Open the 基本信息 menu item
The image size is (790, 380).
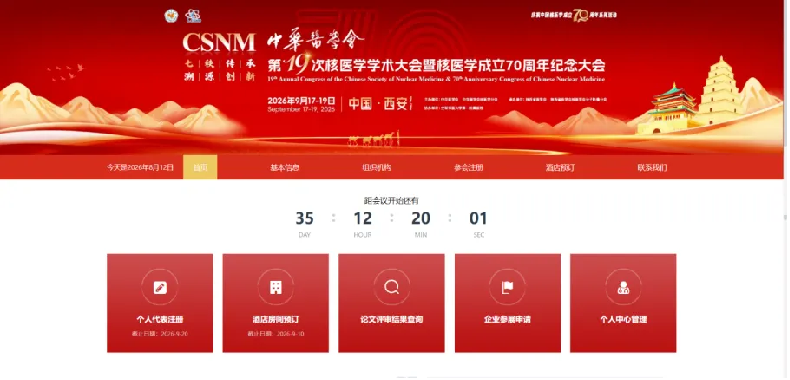tap(285, 167)
